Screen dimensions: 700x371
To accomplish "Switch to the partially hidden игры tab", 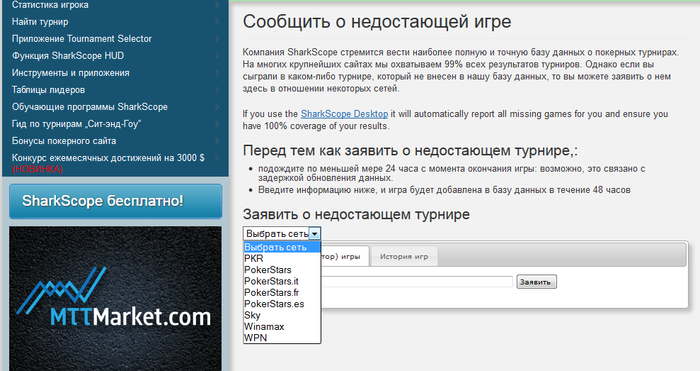I will click(345, 257).
